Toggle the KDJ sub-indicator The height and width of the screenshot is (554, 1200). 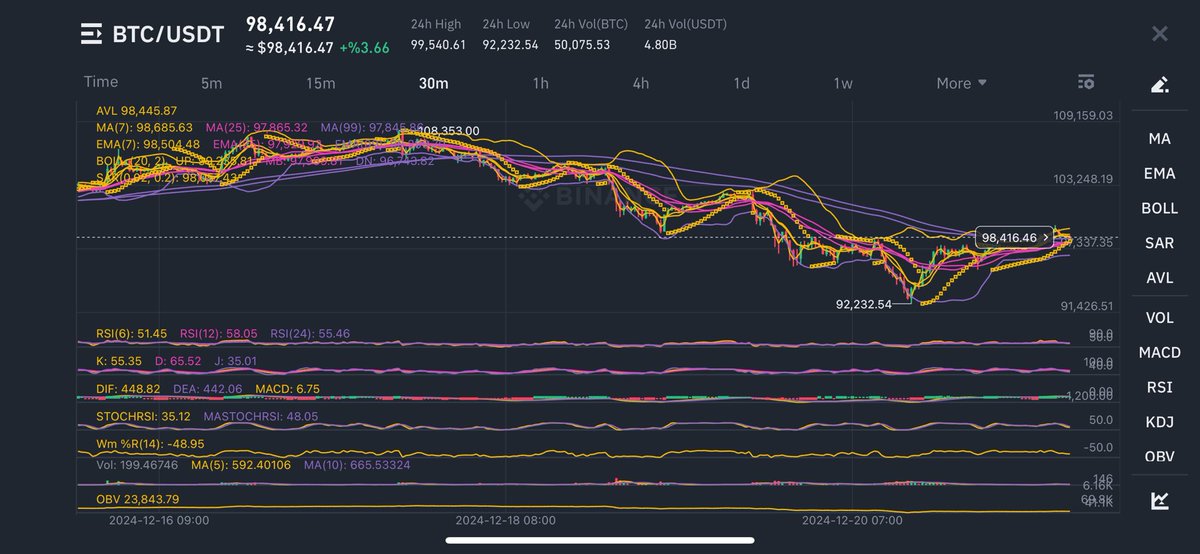coord(1159,422)
